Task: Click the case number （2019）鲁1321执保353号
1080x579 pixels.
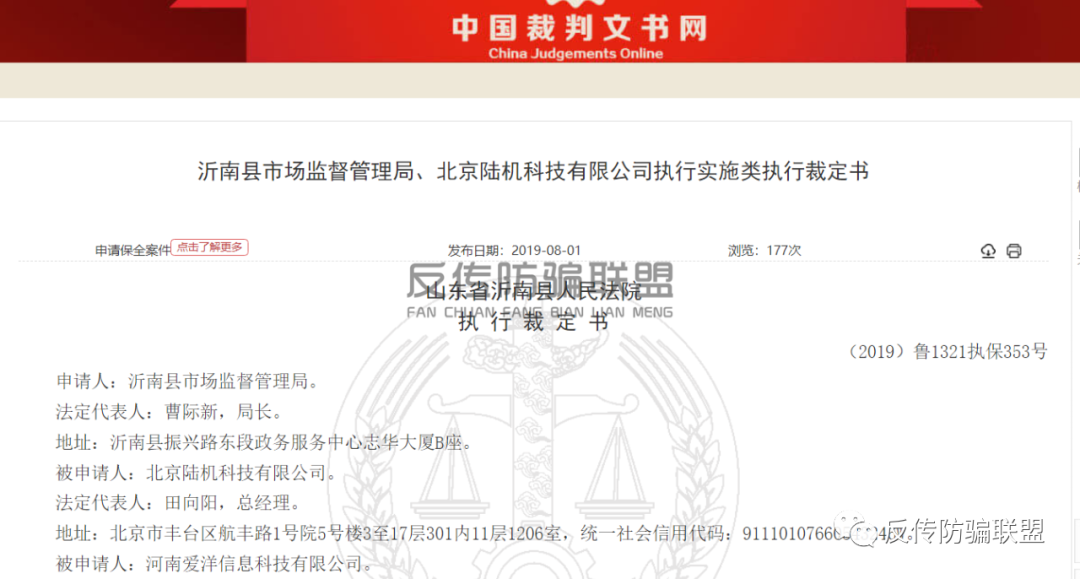Action: (x=945, y=352)
